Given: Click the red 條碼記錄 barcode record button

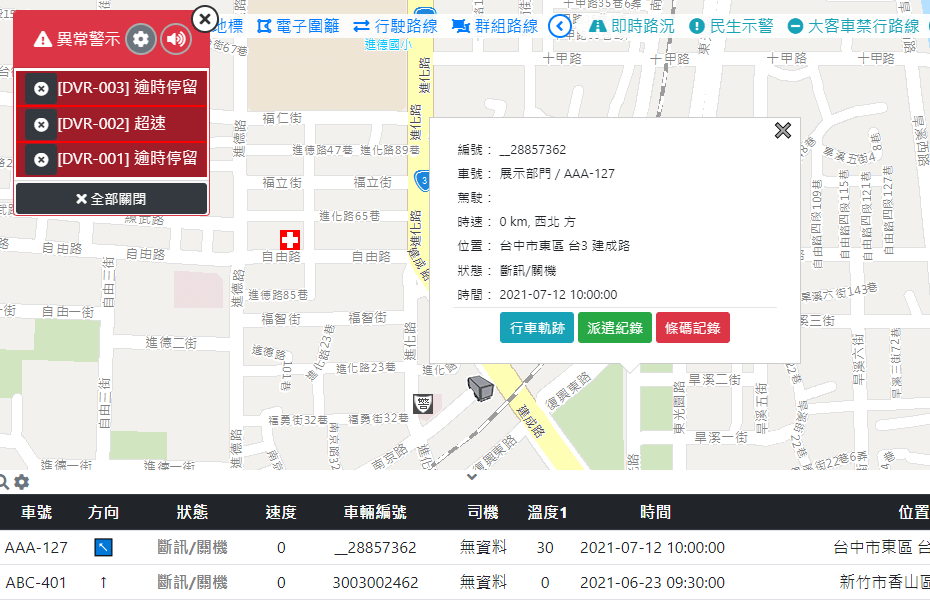Looking at the screenshot, I should coord(692,328).
